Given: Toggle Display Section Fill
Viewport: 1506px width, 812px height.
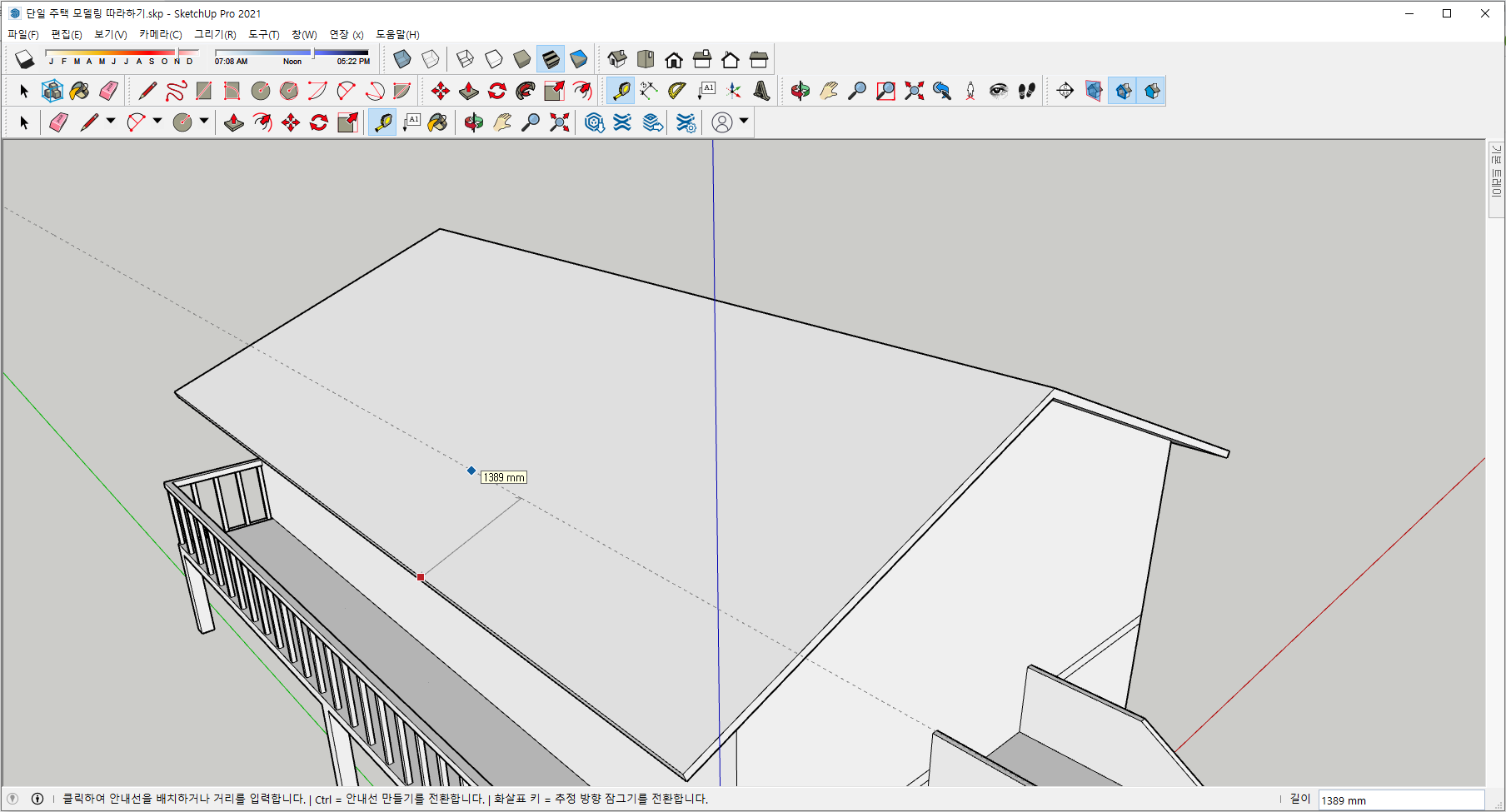Looking at the screenshot, I should pyautogui.click(x=1151, y=91).
